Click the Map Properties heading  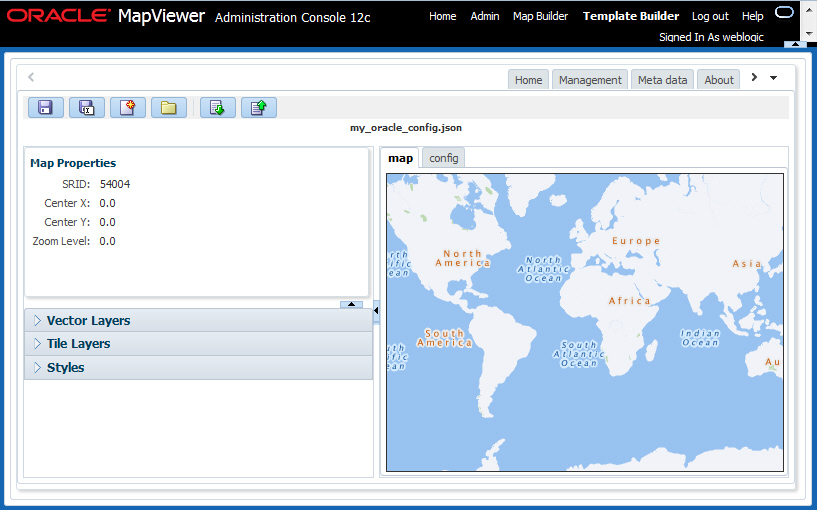click(x=73, y=163)
